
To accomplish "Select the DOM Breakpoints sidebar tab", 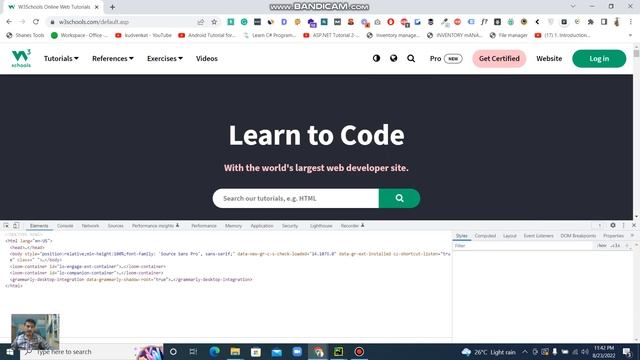I will click(x=578, y=236).
